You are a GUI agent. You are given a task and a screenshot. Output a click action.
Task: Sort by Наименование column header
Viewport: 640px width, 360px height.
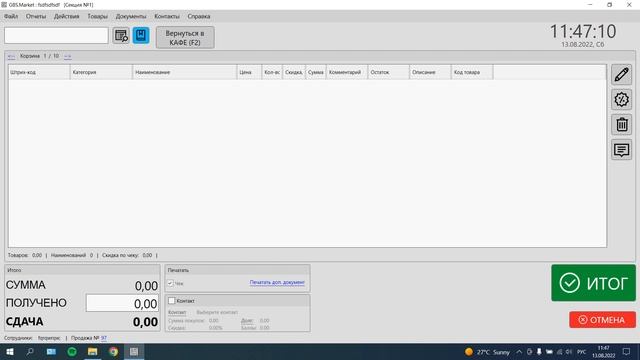[x=184, y=72]
